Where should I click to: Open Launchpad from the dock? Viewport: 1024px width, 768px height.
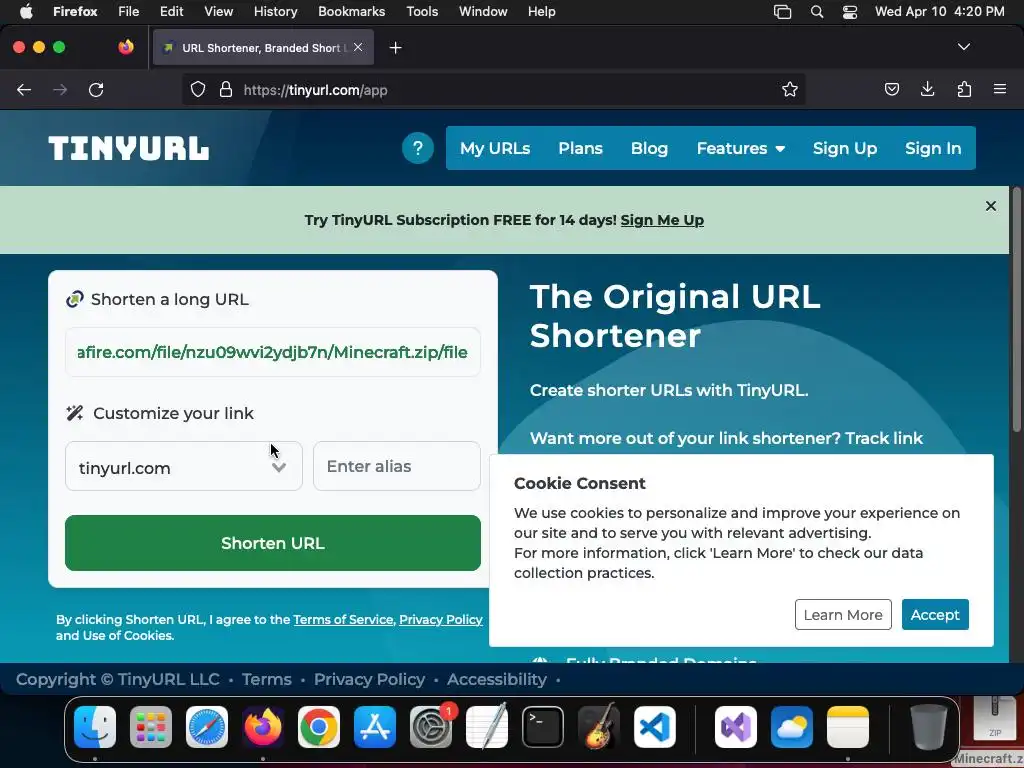(151, 727)
